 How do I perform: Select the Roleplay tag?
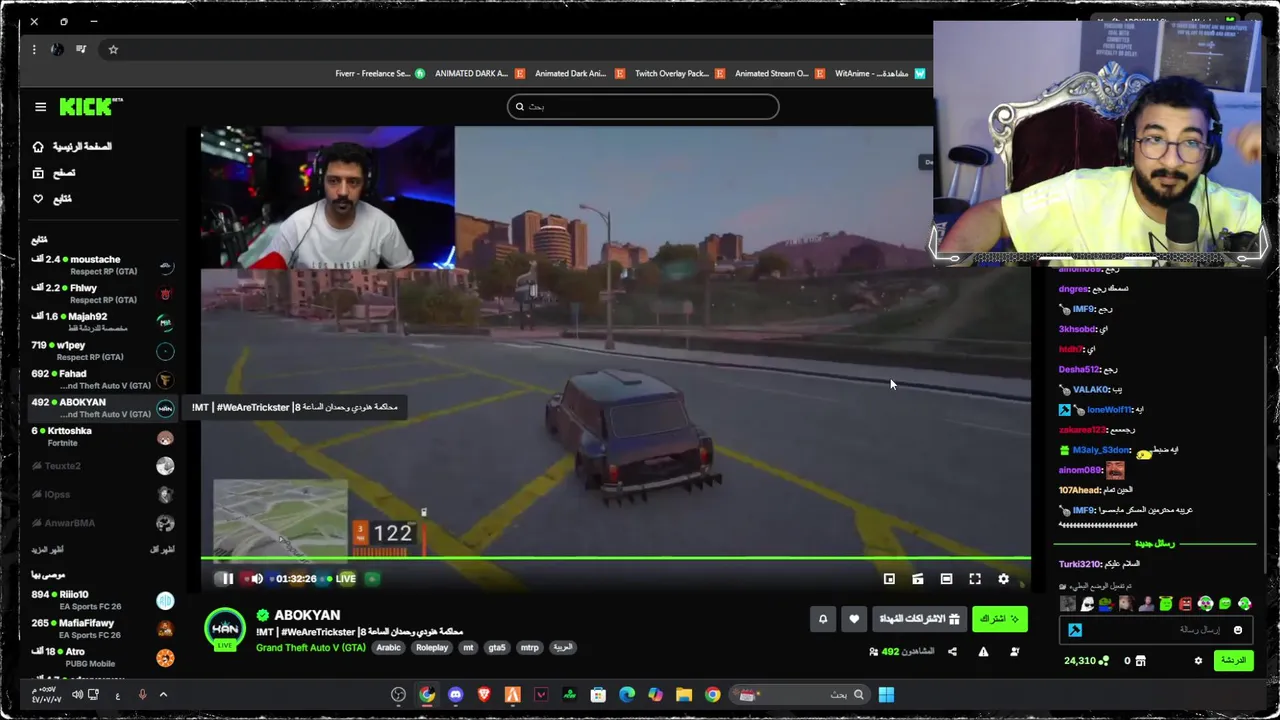[x=432, y=647]
